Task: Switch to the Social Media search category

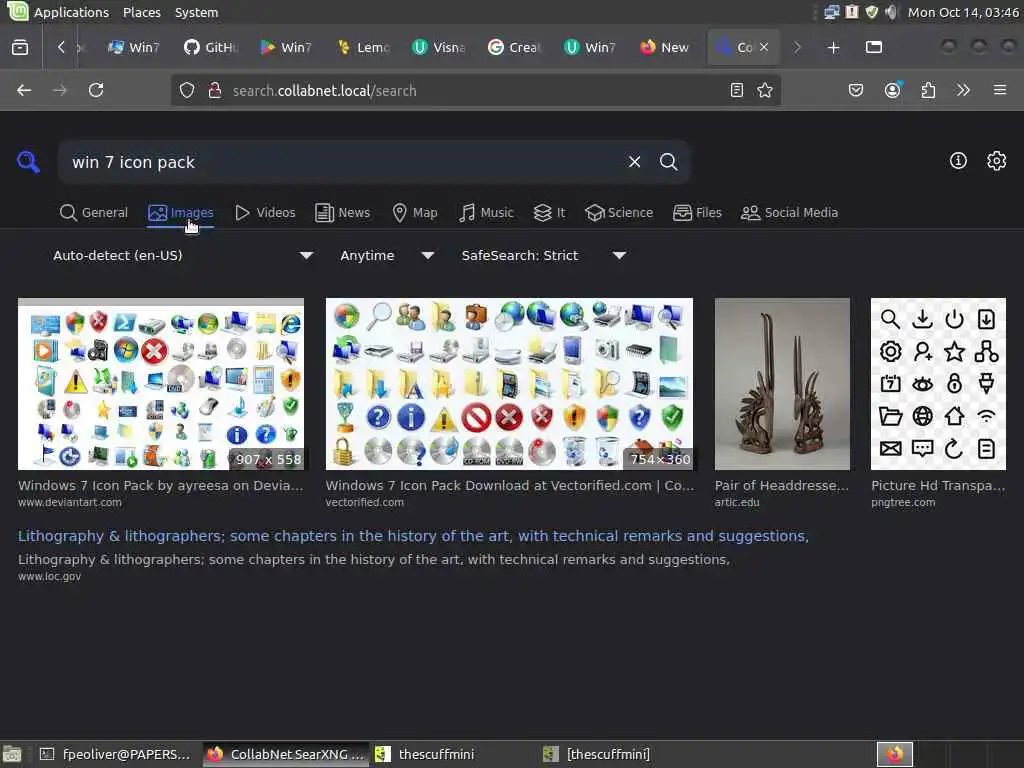Action: click(x=790, y=212)
